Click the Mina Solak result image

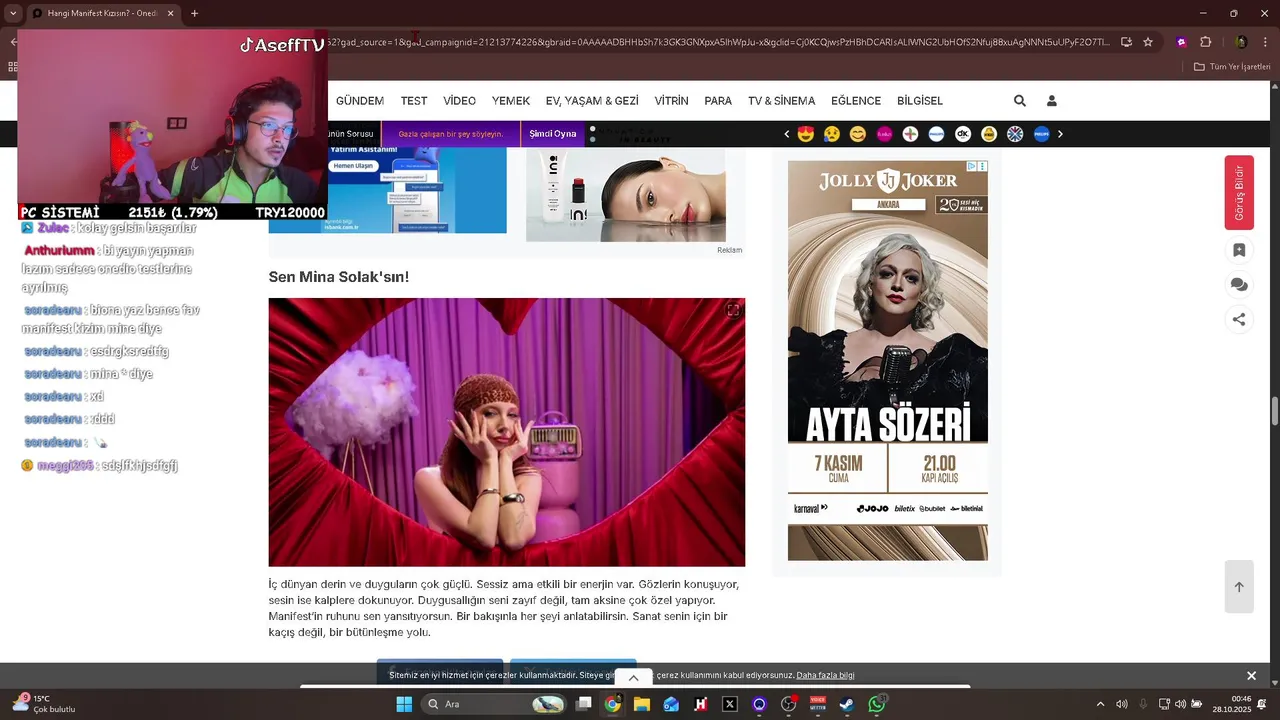coord(507,432)
